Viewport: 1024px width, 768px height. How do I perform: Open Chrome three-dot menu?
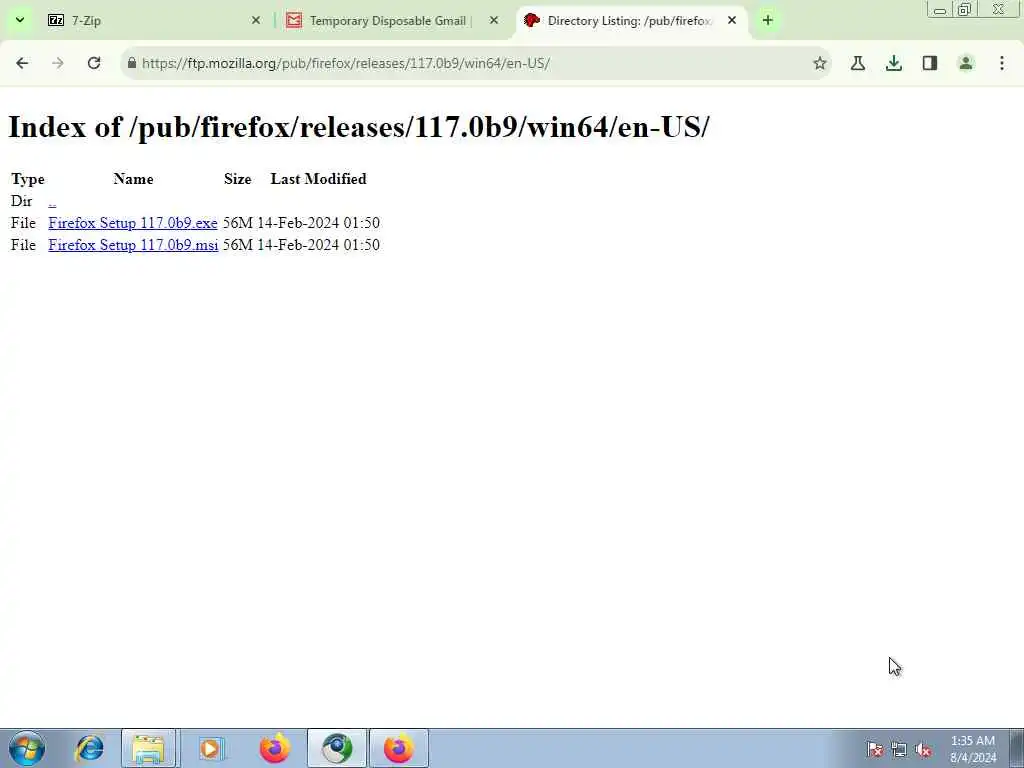1002,63
